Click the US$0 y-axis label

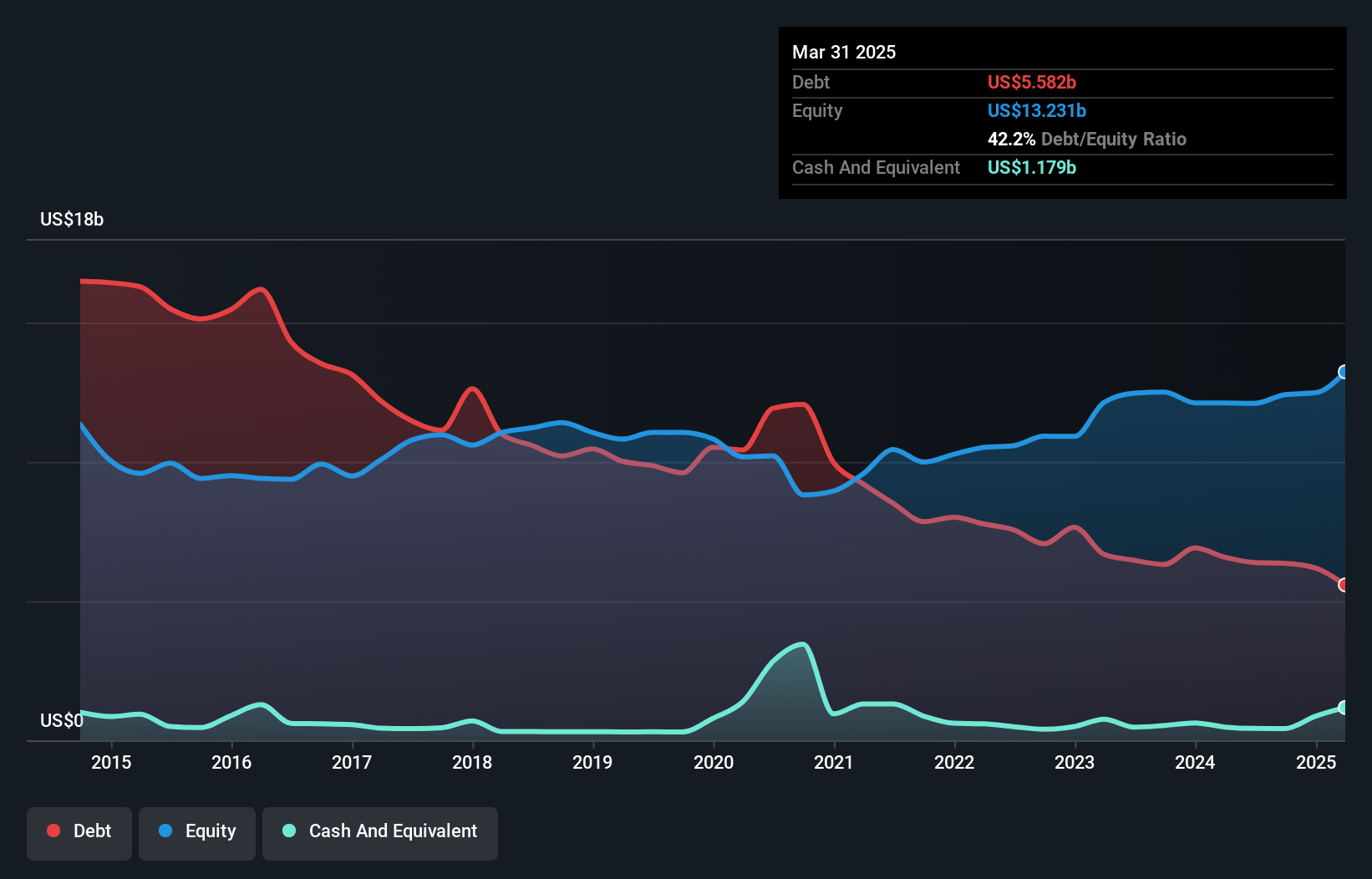tap(62, 720)
